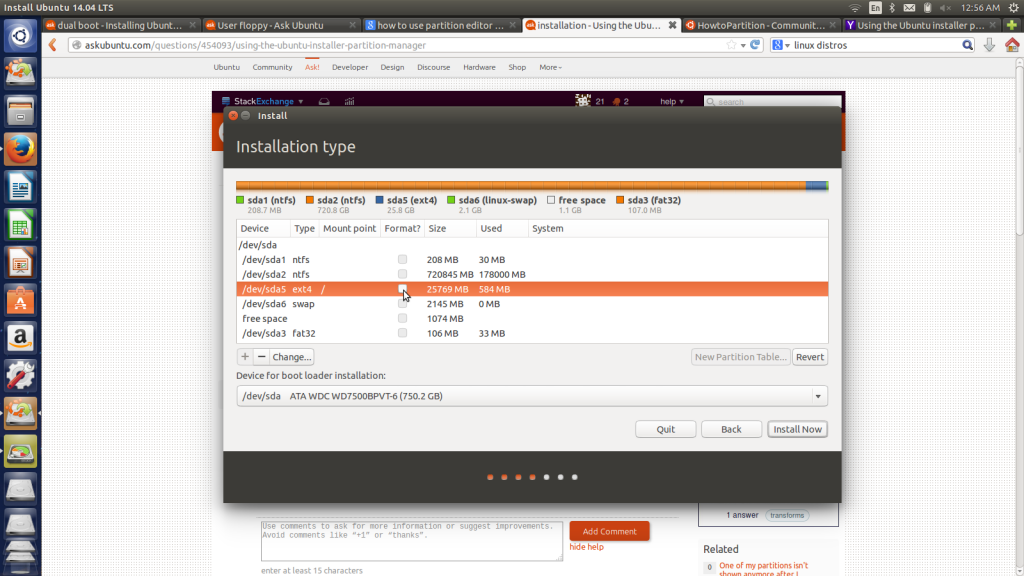Click the remove partition minus button
The height and width of the screenshot is (576, 1024).
[x=261, y=357]
